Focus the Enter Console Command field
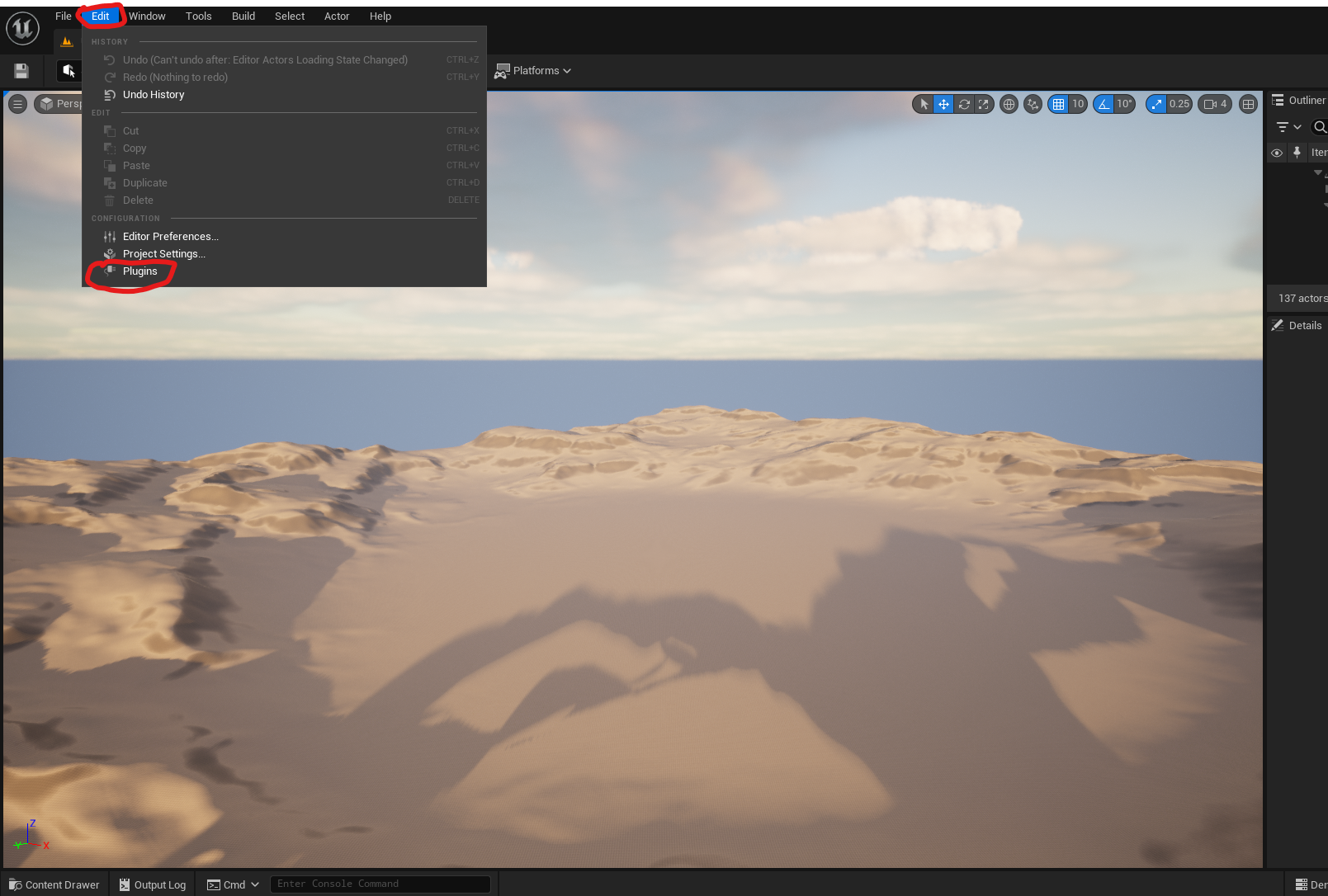 380,884
